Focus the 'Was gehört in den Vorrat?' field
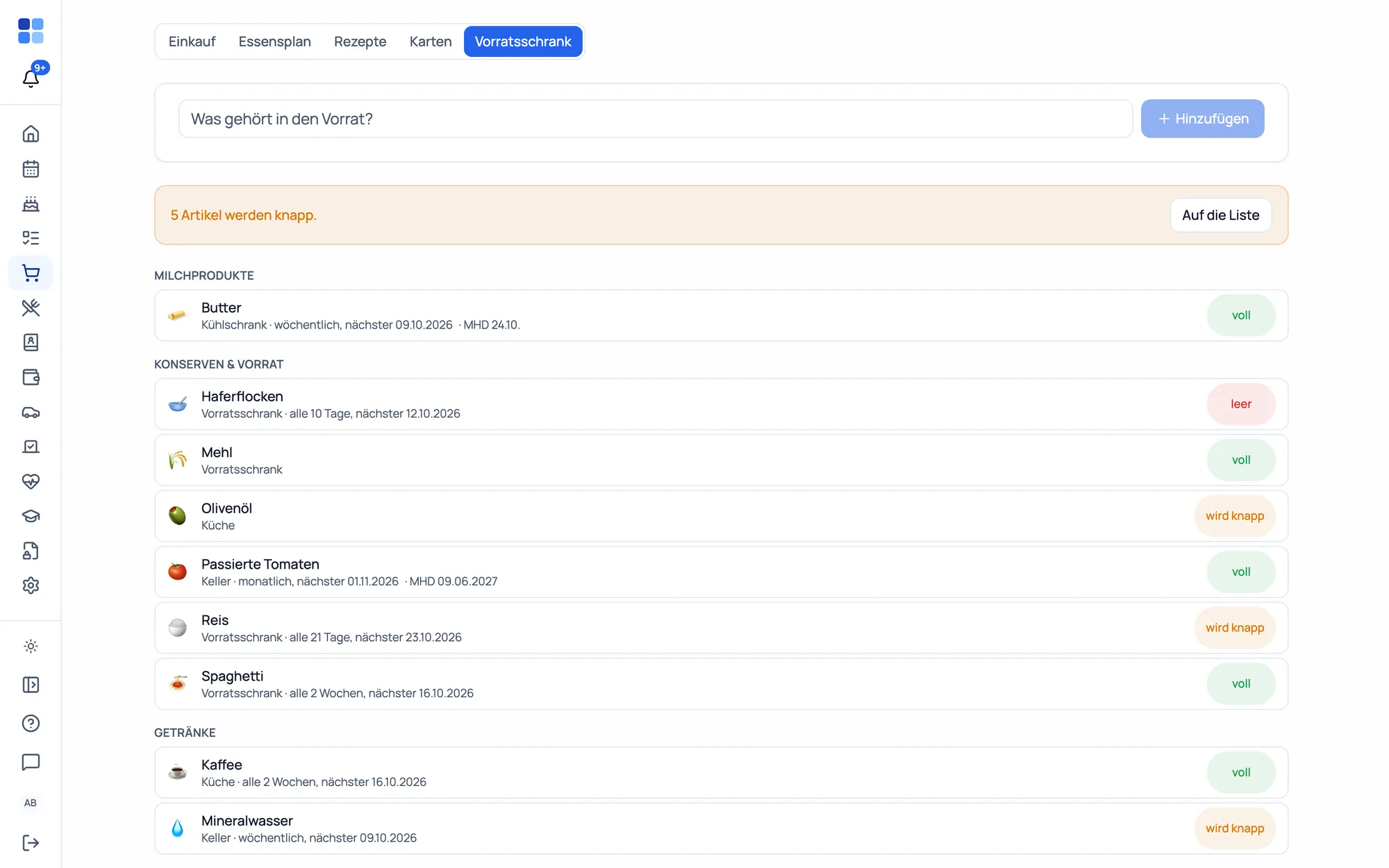Image resolution: width=1389 pixels, height=868 pixels. [656, 119]
